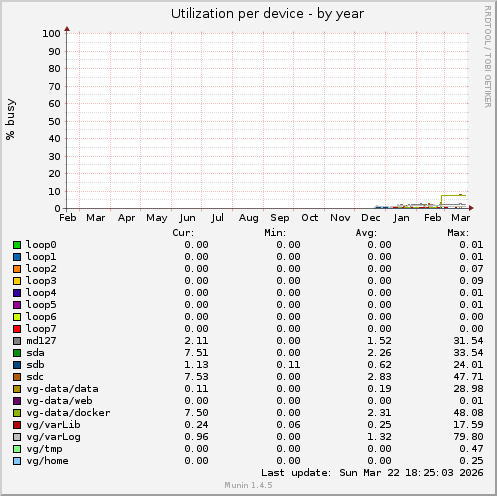Click the vg-data/docker Max value 48.08
This screenshot has width=497, height=496.
click(x=468, y=413)
